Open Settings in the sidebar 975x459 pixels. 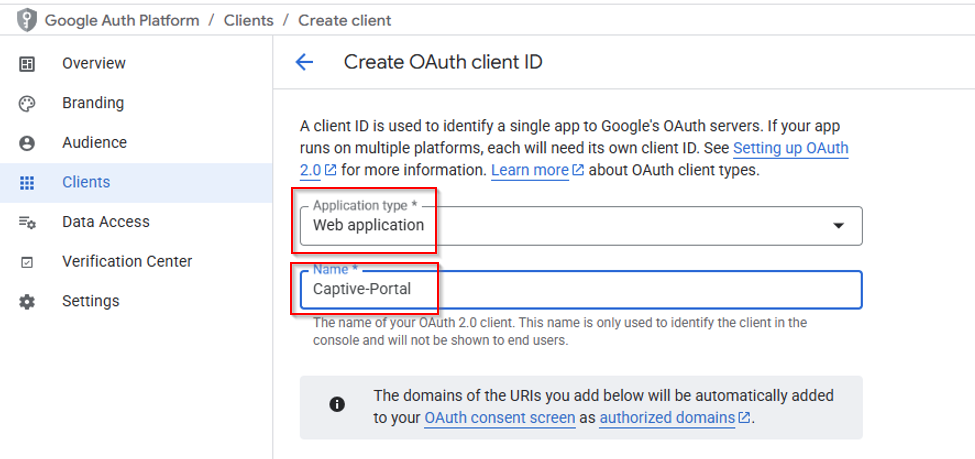136,302
